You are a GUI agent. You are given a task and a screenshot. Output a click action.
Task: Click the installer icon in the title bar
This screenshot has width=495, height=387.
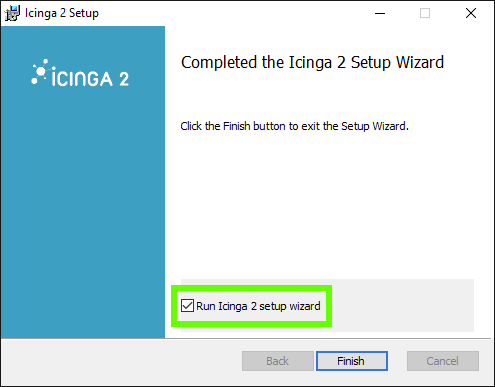click(12, 13)
